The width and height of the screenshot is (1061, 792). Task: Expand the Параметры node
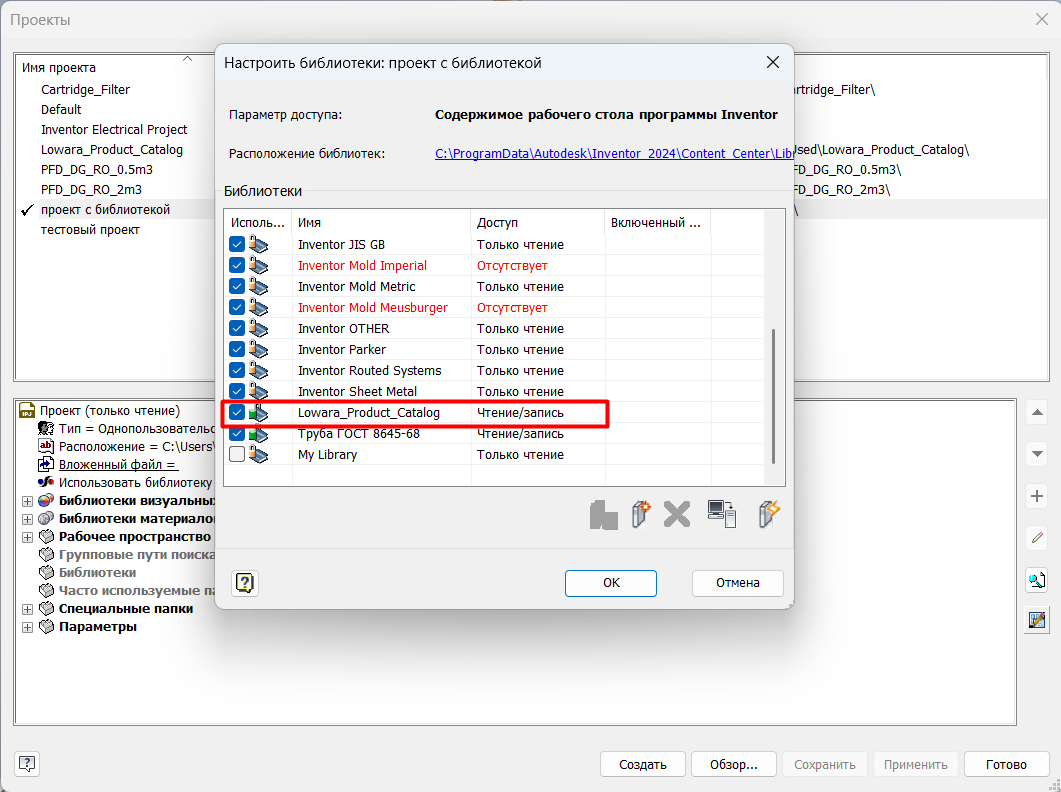coord(28,628)
